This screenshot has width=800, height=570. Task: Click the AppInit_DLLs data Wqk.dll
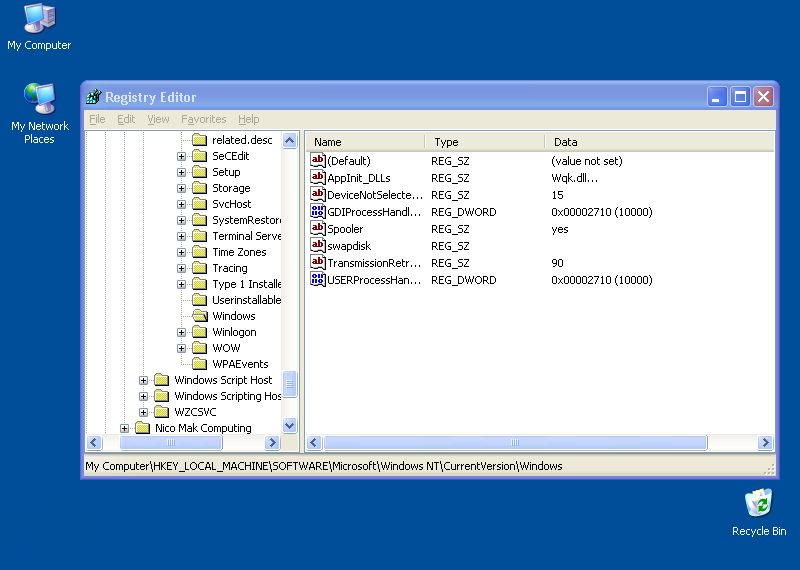[574, 178]
